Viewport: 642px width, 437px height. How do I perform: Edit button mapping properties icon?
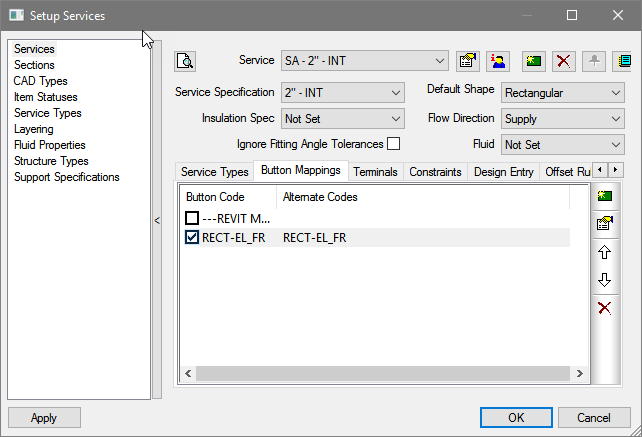[x=604, y=223]
